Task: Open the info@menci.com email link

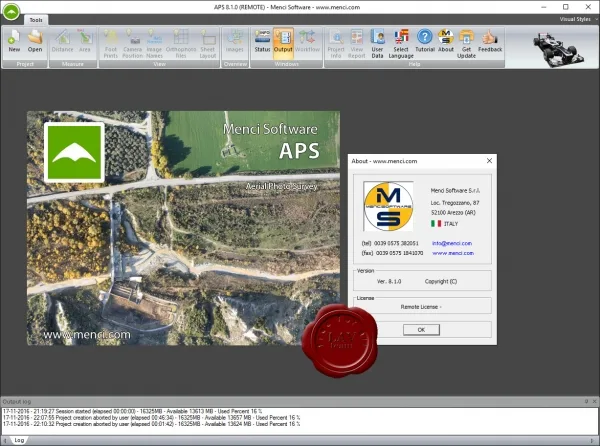Action: pyautogui.click(x=452, y=243)
